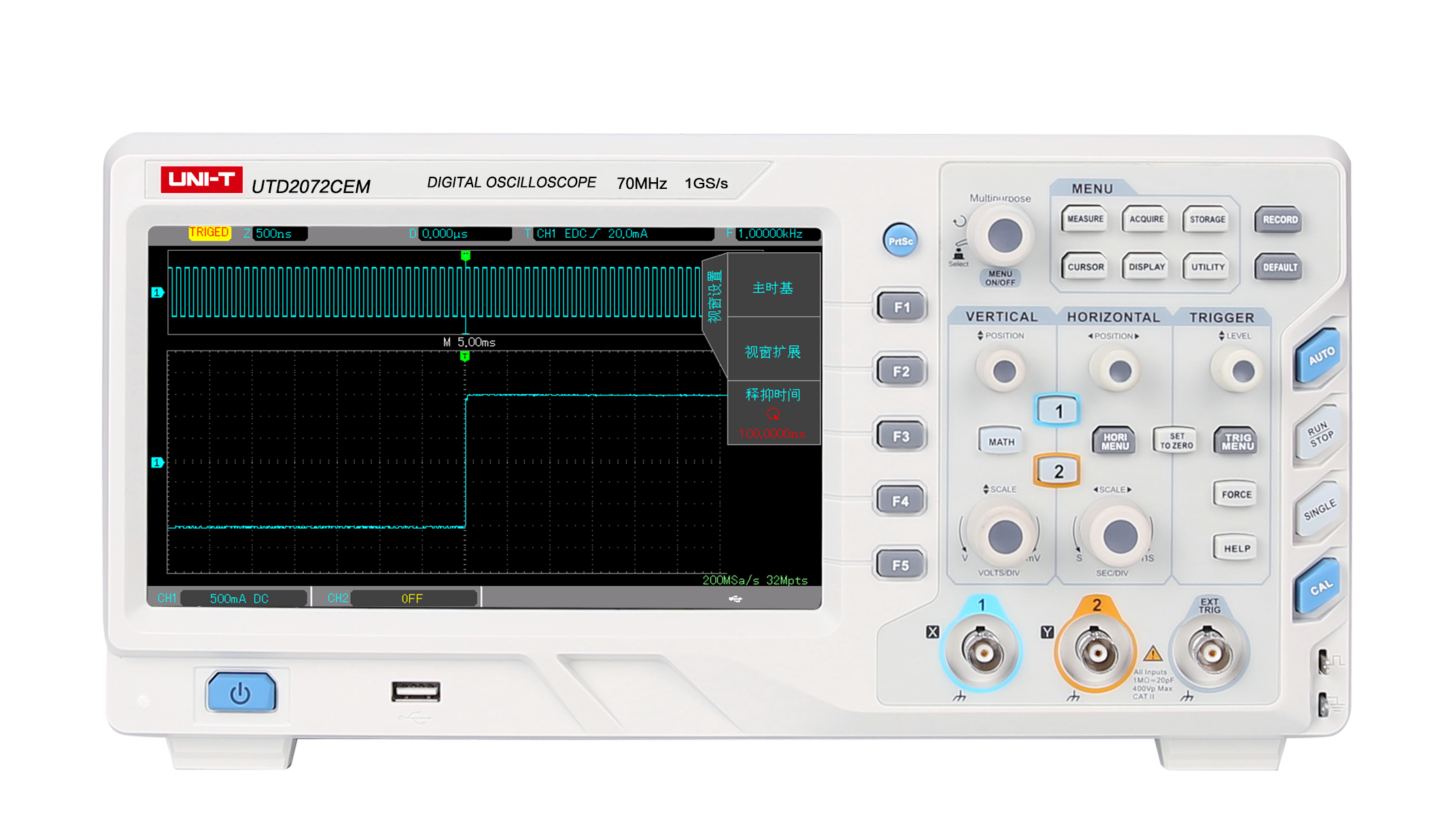Click the FORCE trigger button
Viewport: 1452px width, 840px height.
point(1236,494)
